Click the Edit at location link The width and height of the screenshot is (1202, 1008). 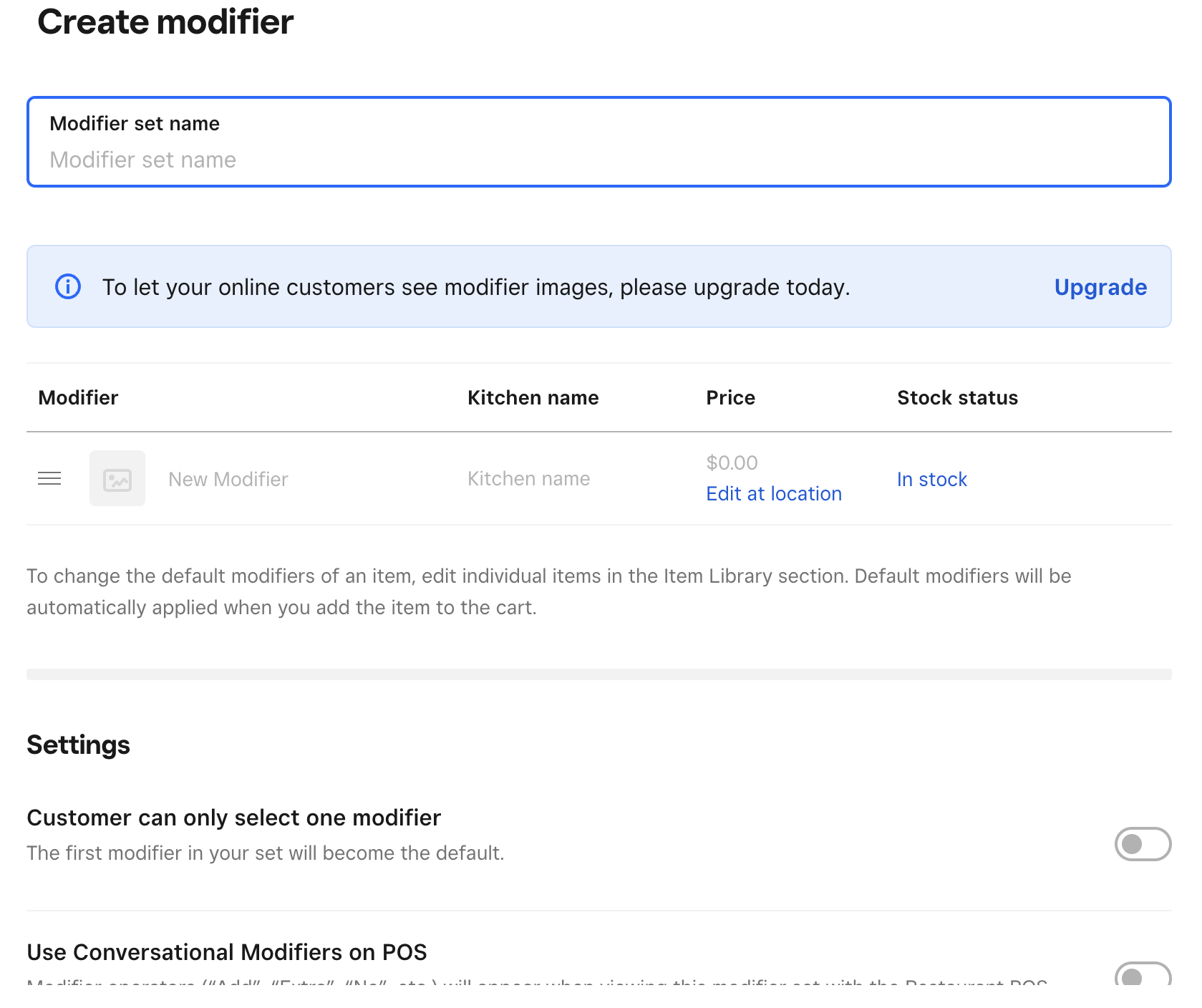click(x=773, y=494)
